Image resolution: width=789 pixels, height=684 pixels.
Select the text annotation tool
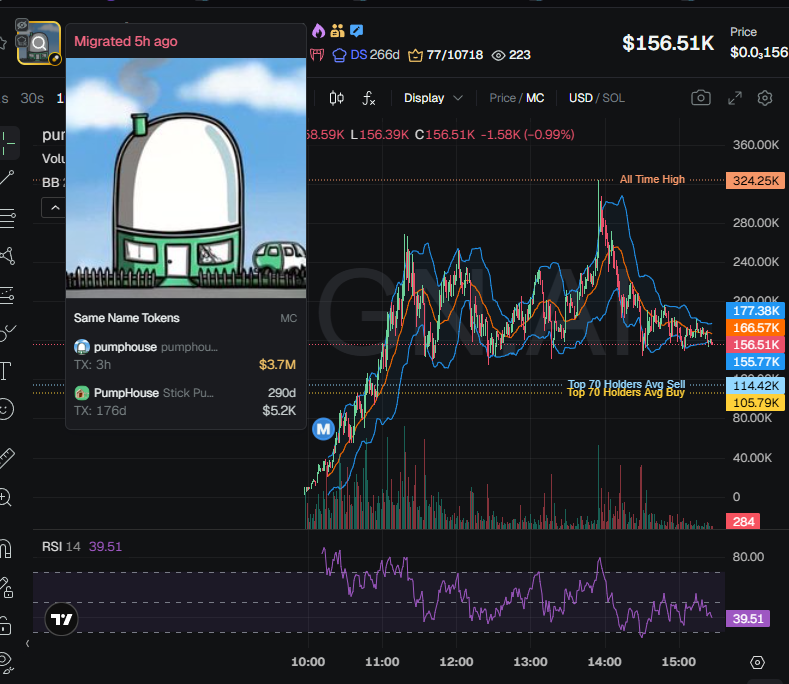(5, 371)
